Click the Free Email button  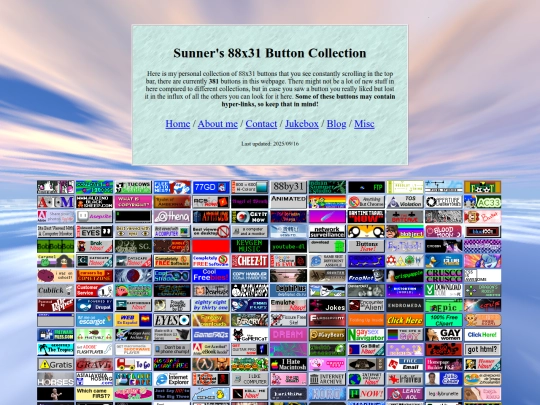click(x=405, y=364)
